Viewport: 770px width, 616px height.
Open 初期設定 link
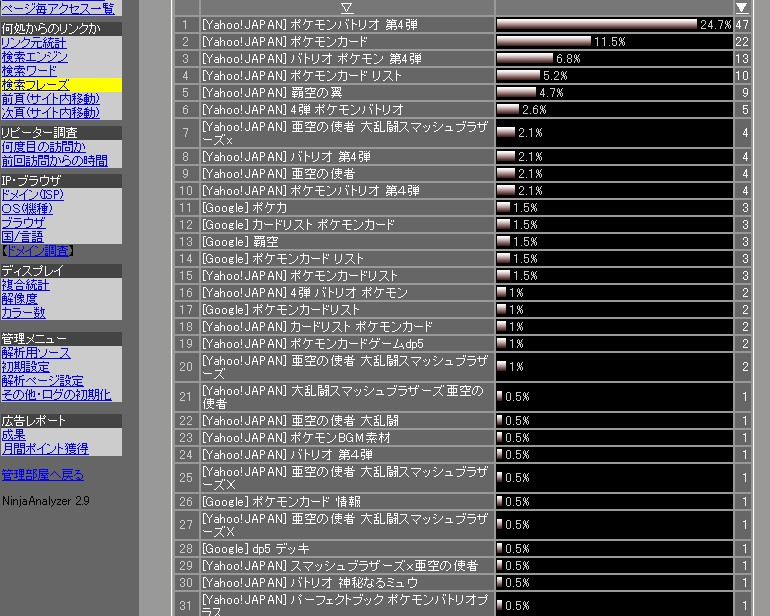(x=26, y=366)
